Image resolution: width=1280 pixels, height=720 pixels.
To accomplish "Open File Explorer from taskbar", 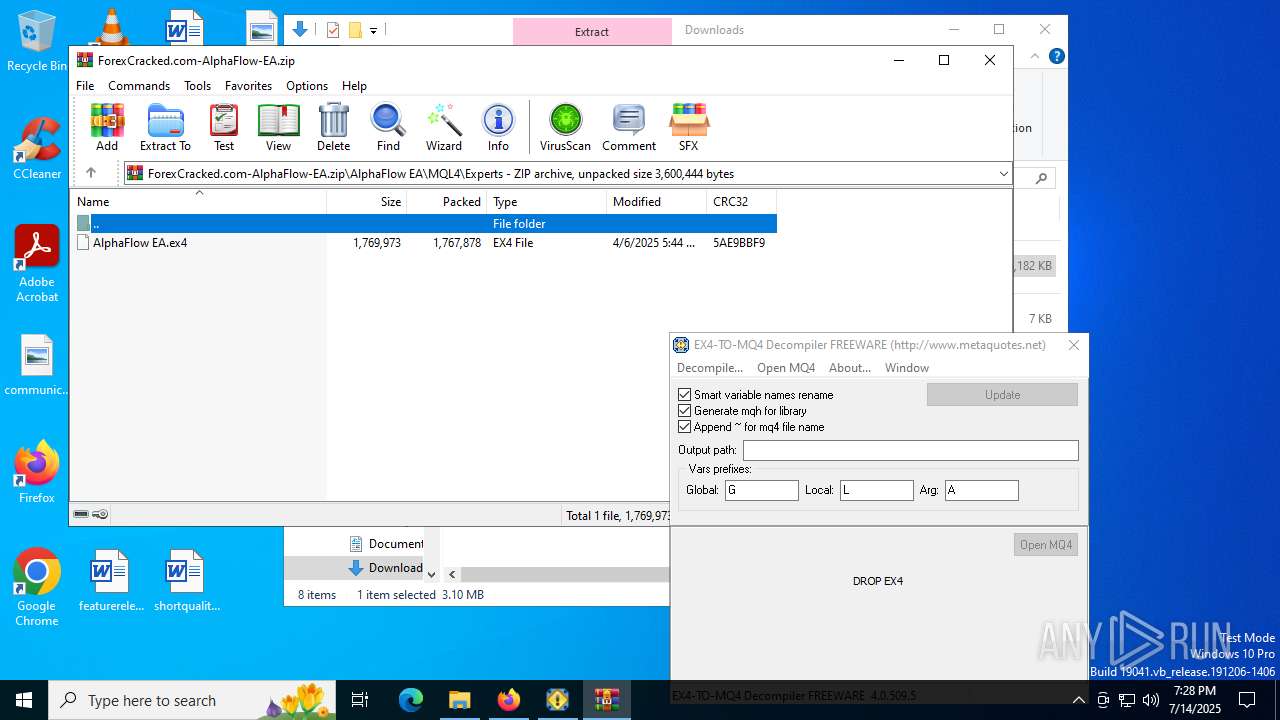I will [460, 700].
